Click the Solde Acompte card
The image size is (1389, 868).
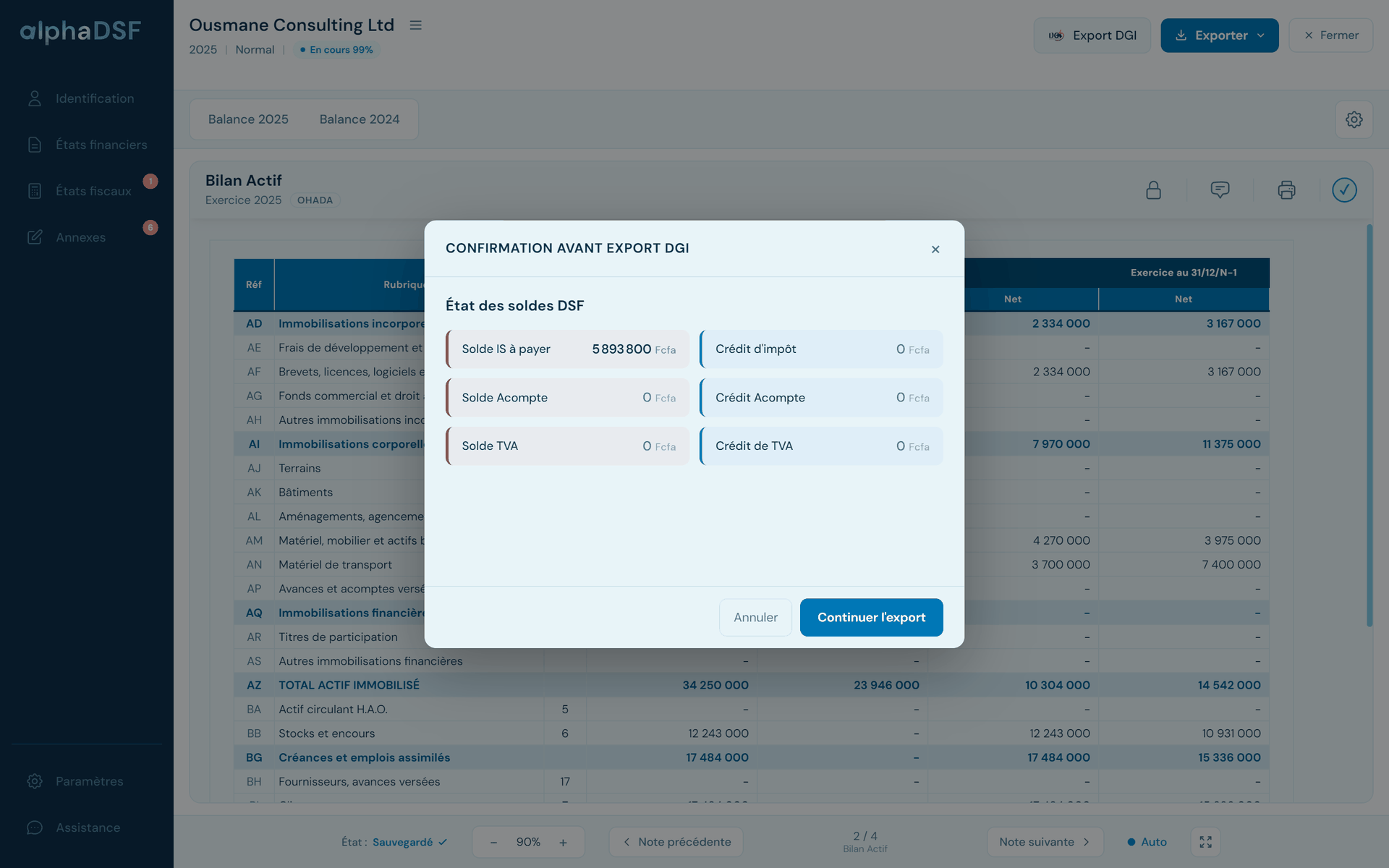coord(567,398)
